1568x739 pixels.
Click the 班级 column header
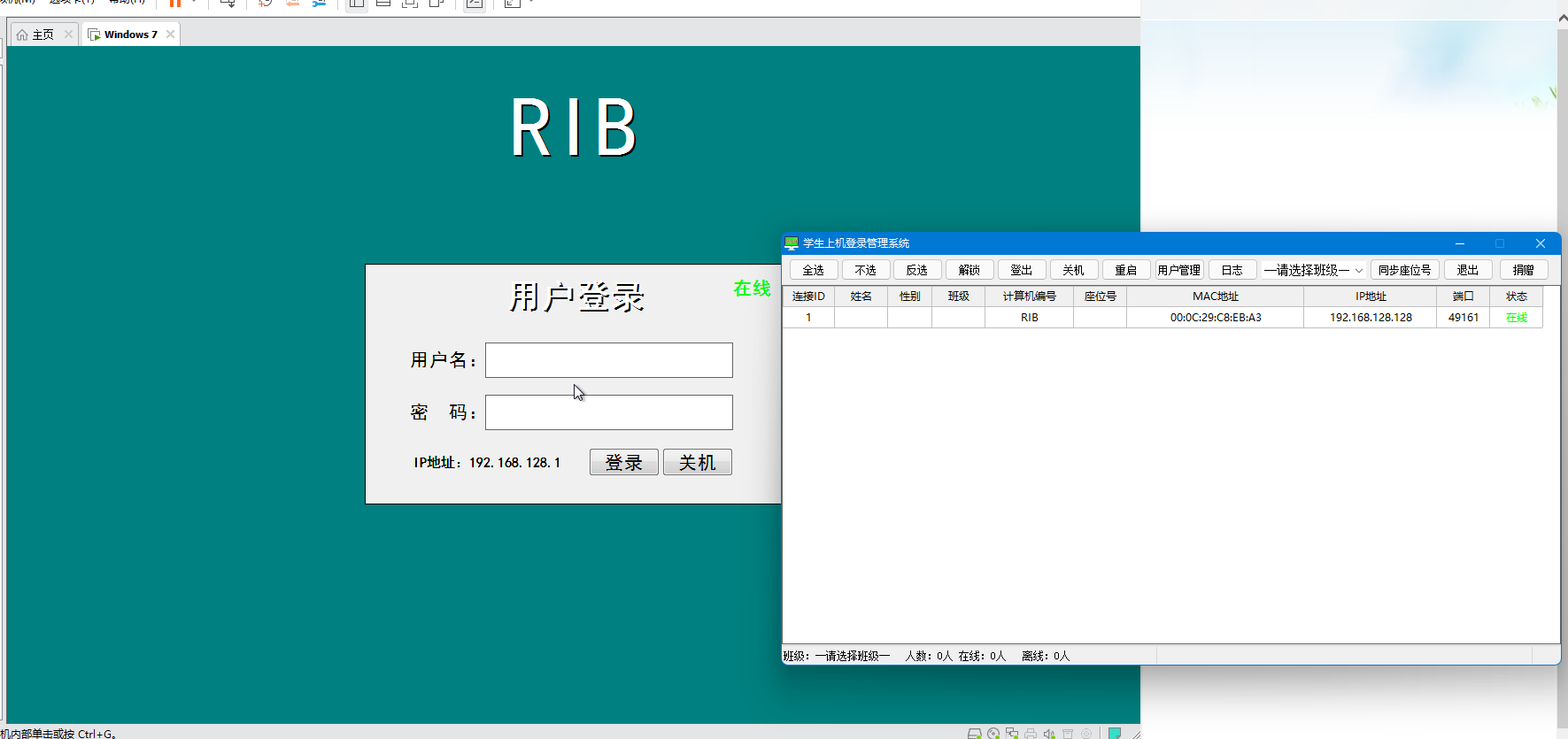pos(959,296)
